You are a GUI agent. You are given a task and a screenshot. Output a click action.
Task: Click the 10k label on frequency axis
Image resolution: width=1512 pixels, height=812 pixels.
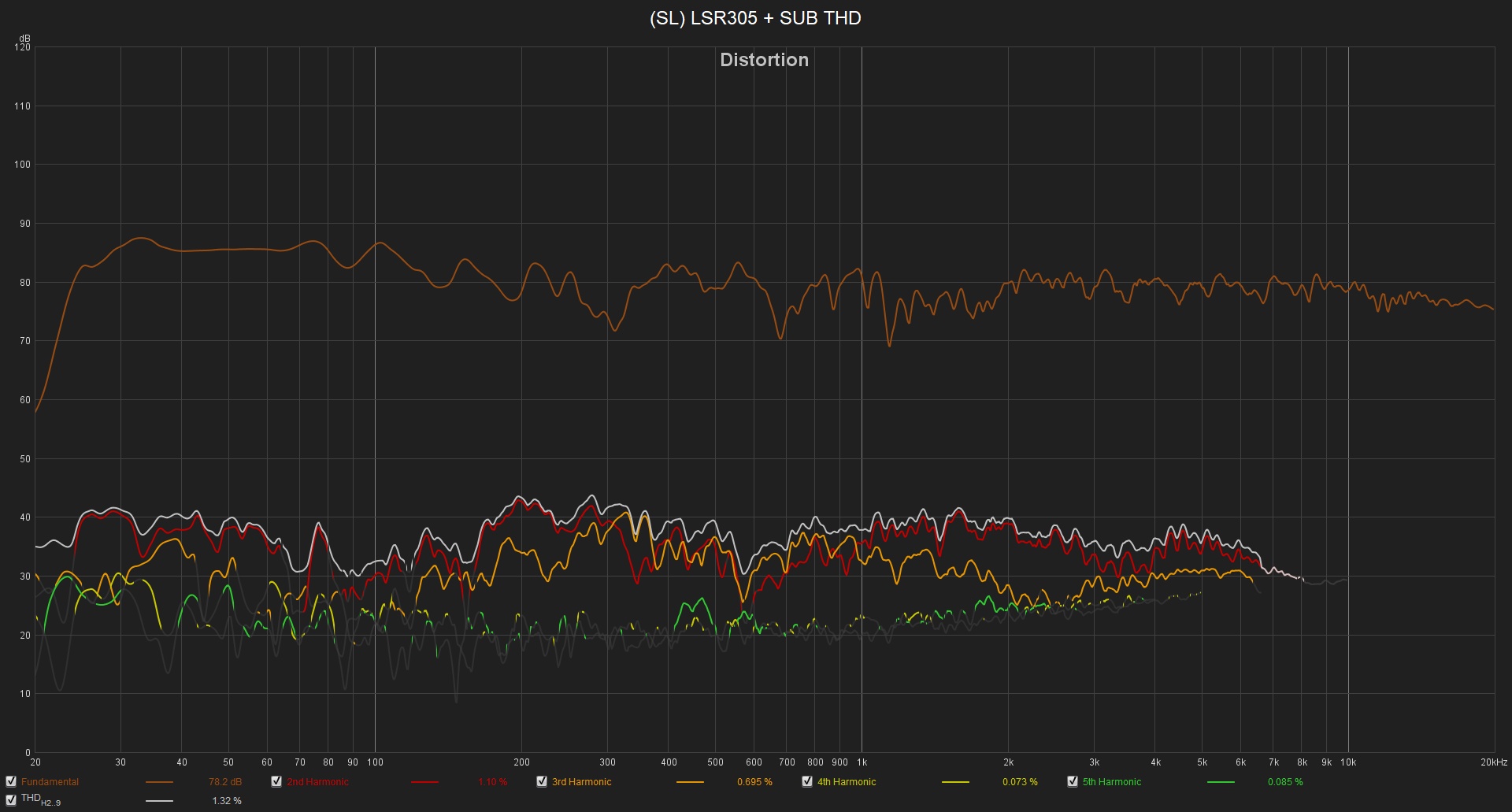point(1348,762)
